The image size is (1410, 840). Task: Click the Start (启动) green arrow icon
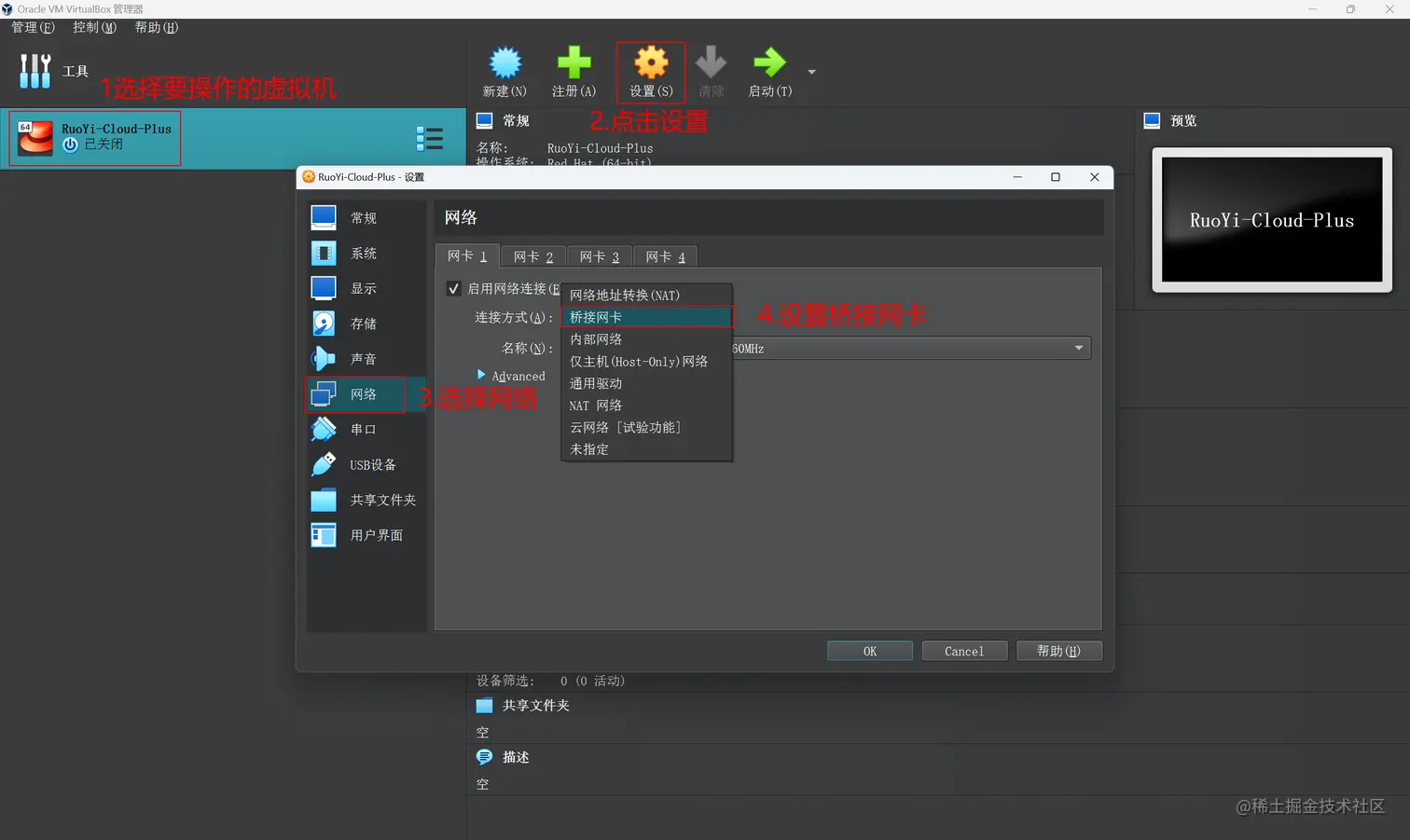(x=769, y=62)
